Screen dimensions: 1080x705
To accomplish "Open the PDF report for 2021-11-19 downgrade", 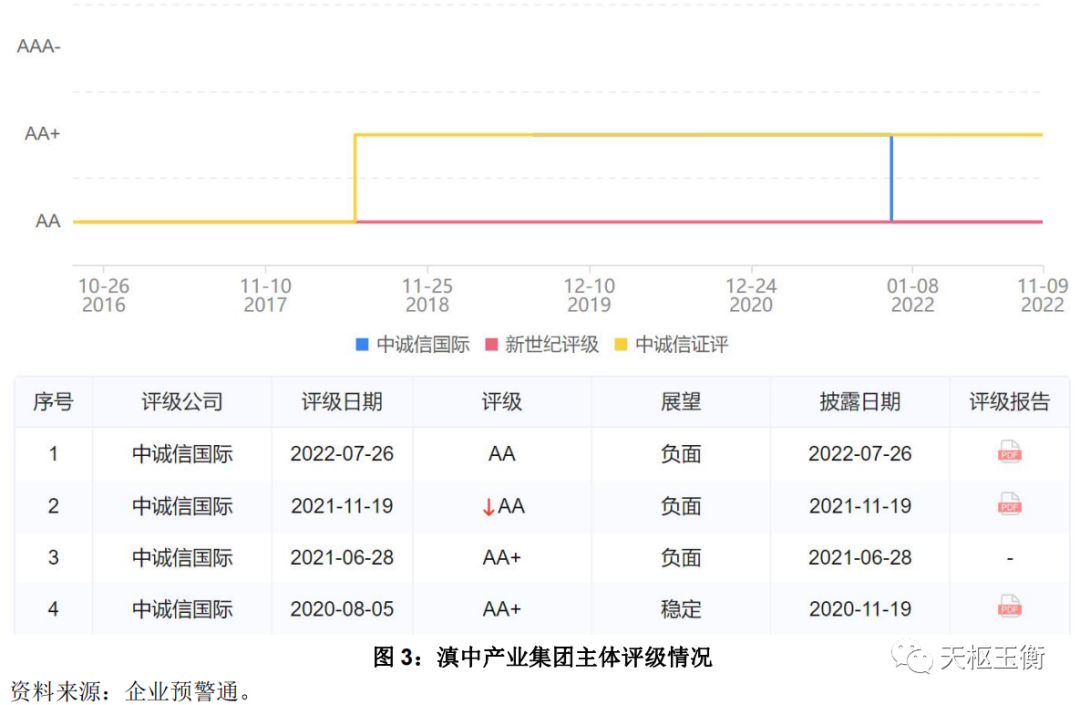I will 1009,505.
